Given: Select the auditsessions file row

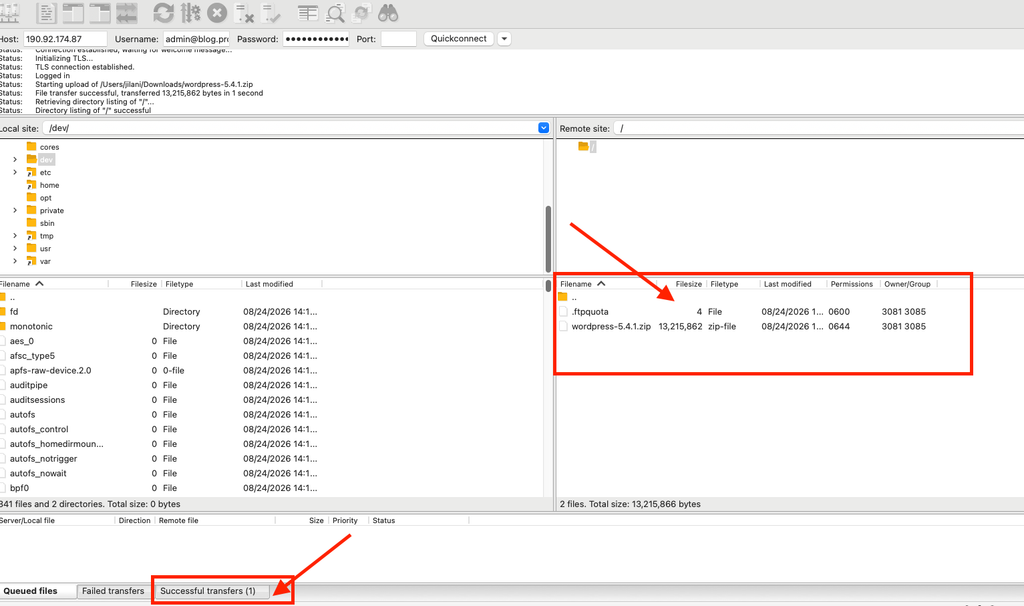Looking at the screenshot, I should (x=271, y=400).
